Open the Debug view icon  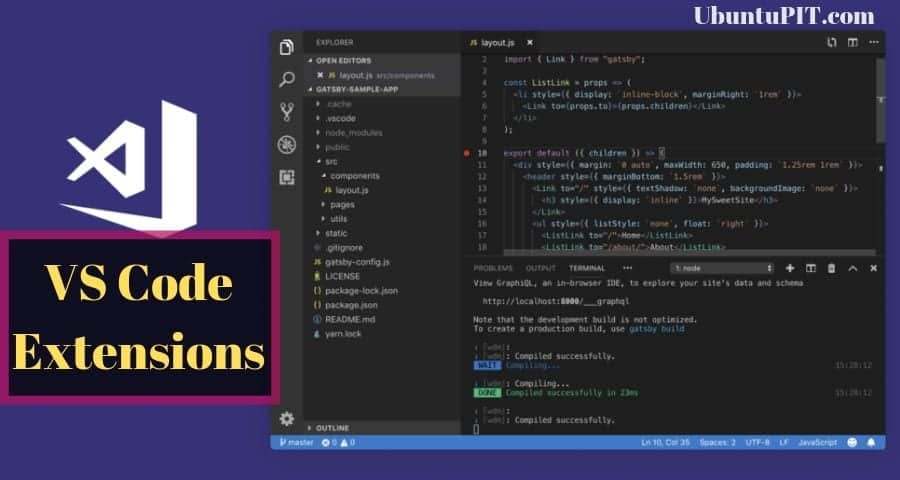pyautogui.click(x=287, y=144)
